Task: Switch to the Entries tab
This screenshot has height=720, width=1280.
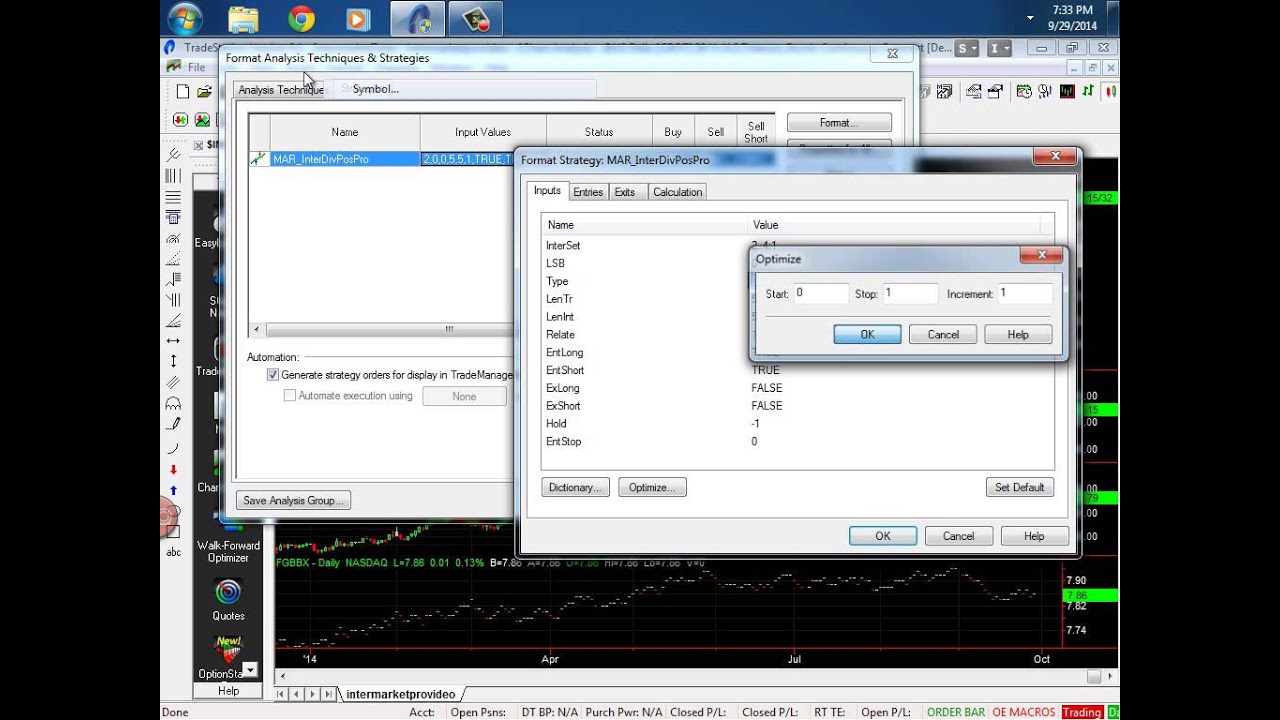Action: 588,192
